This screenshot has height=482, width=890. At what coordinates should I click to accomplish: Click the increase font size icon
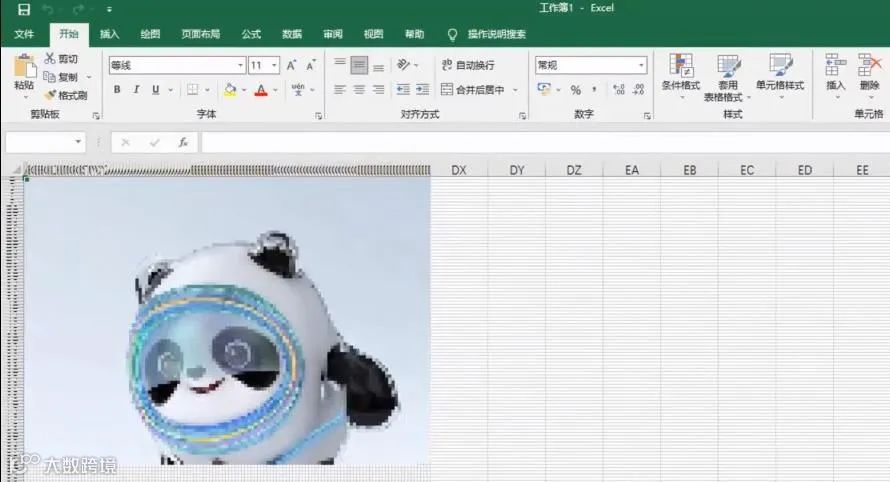pos(291,65)
